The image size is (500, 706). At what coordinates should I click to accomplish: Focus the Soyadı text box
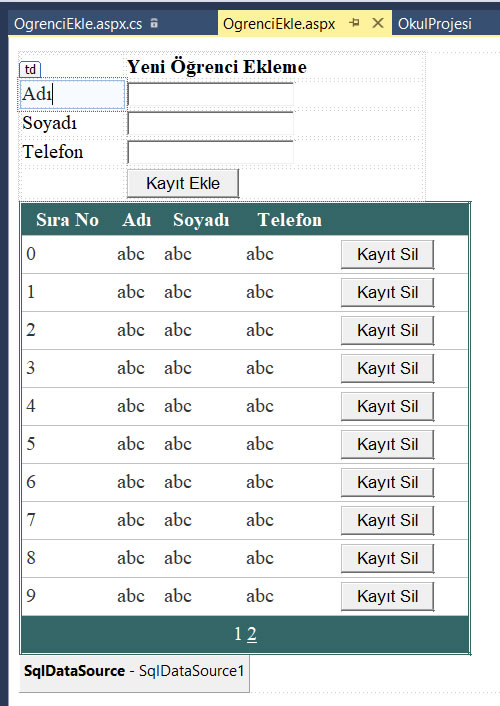(x=210, y=123)
